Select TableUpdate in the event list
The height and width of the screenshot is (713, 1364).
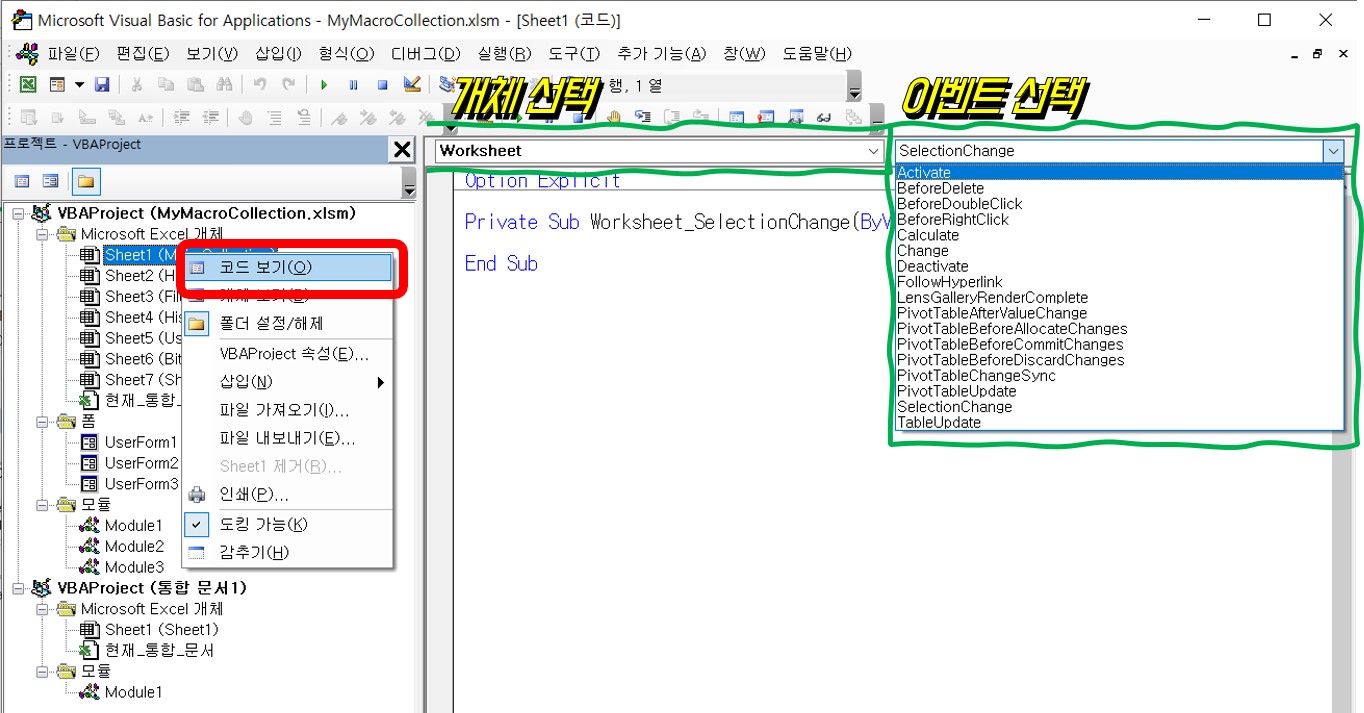(1118, 422)
